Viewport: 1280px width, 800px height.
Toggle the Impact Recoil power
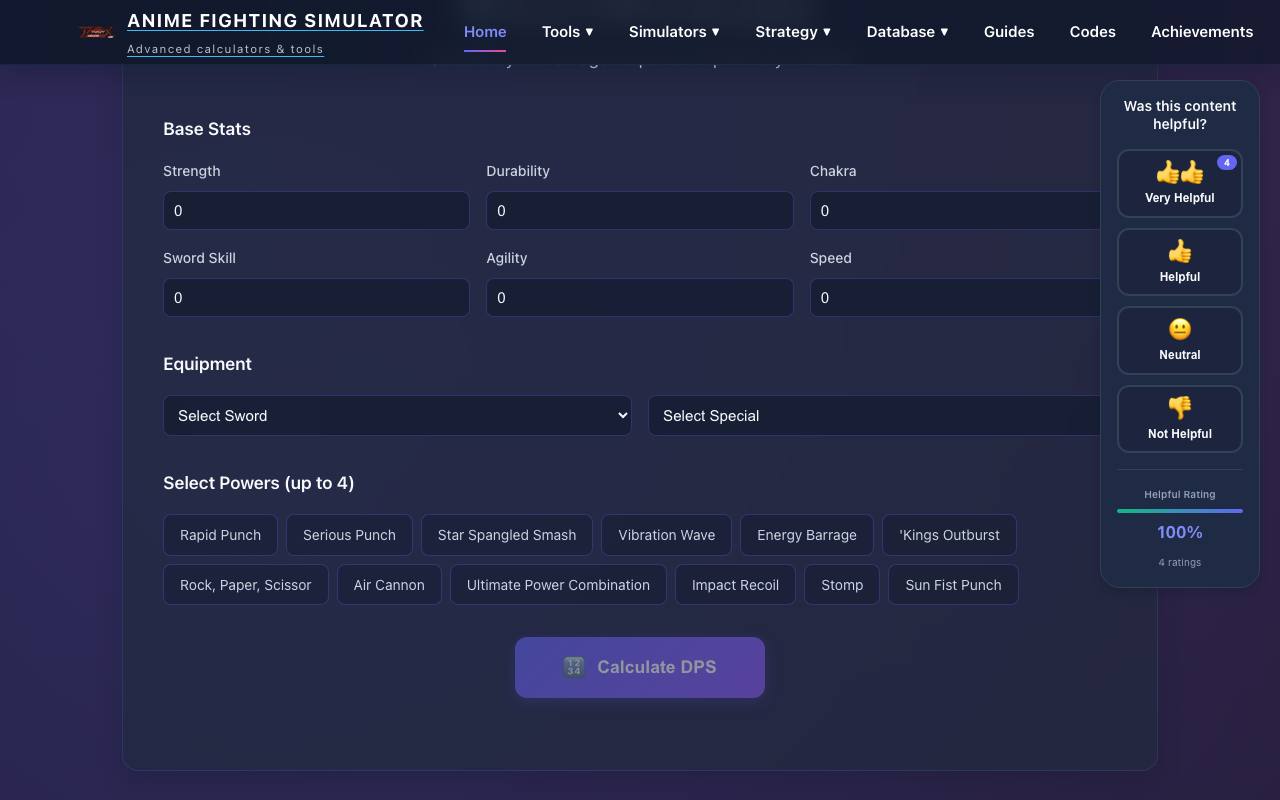click(735, 585)
